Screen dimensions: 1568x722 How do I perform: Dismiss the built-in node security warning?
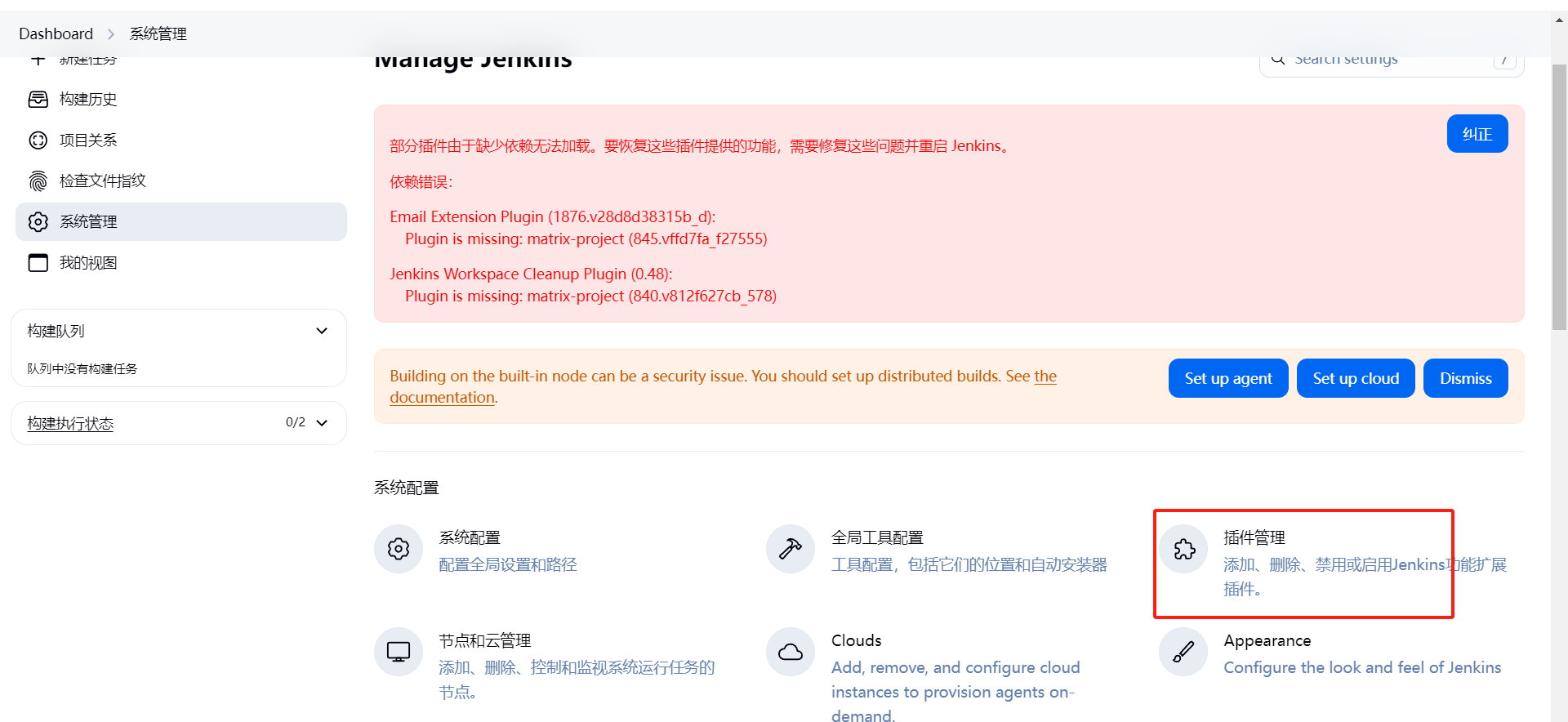click(x=1466, y=378)
